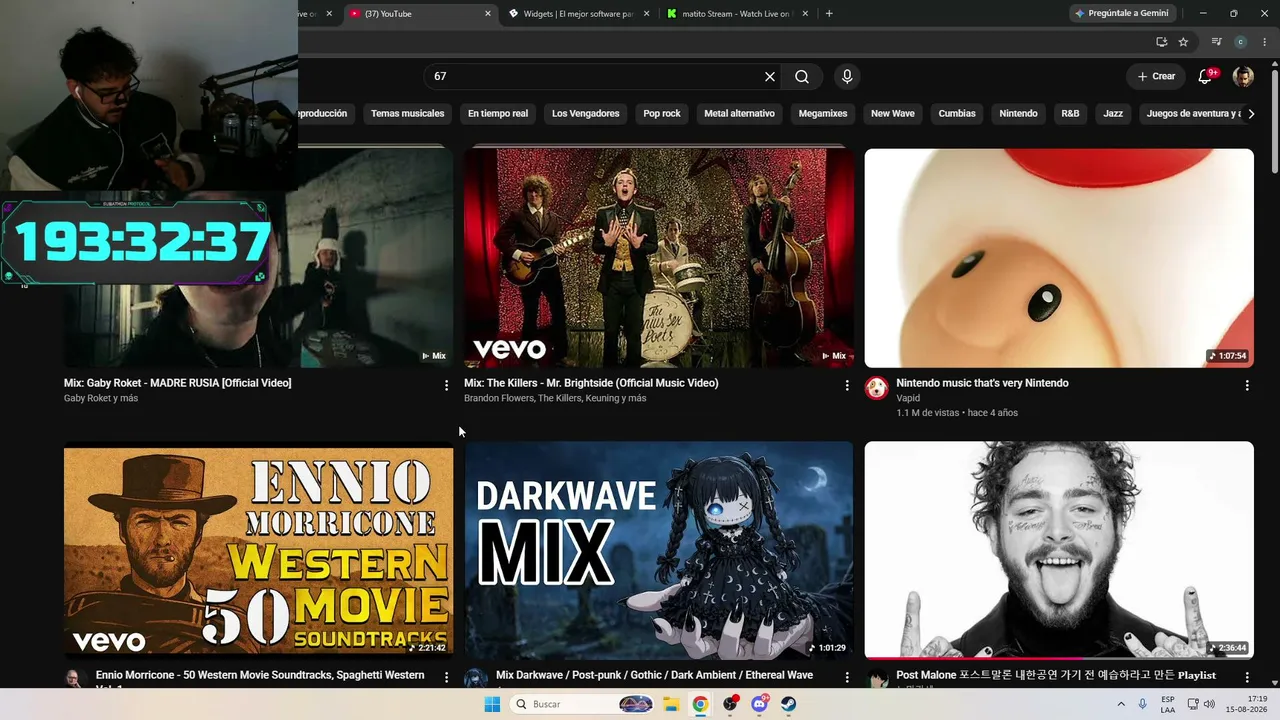Filter by Cumbias chip
Viewport: 1280px width, 720px height.
click(957, 114)
